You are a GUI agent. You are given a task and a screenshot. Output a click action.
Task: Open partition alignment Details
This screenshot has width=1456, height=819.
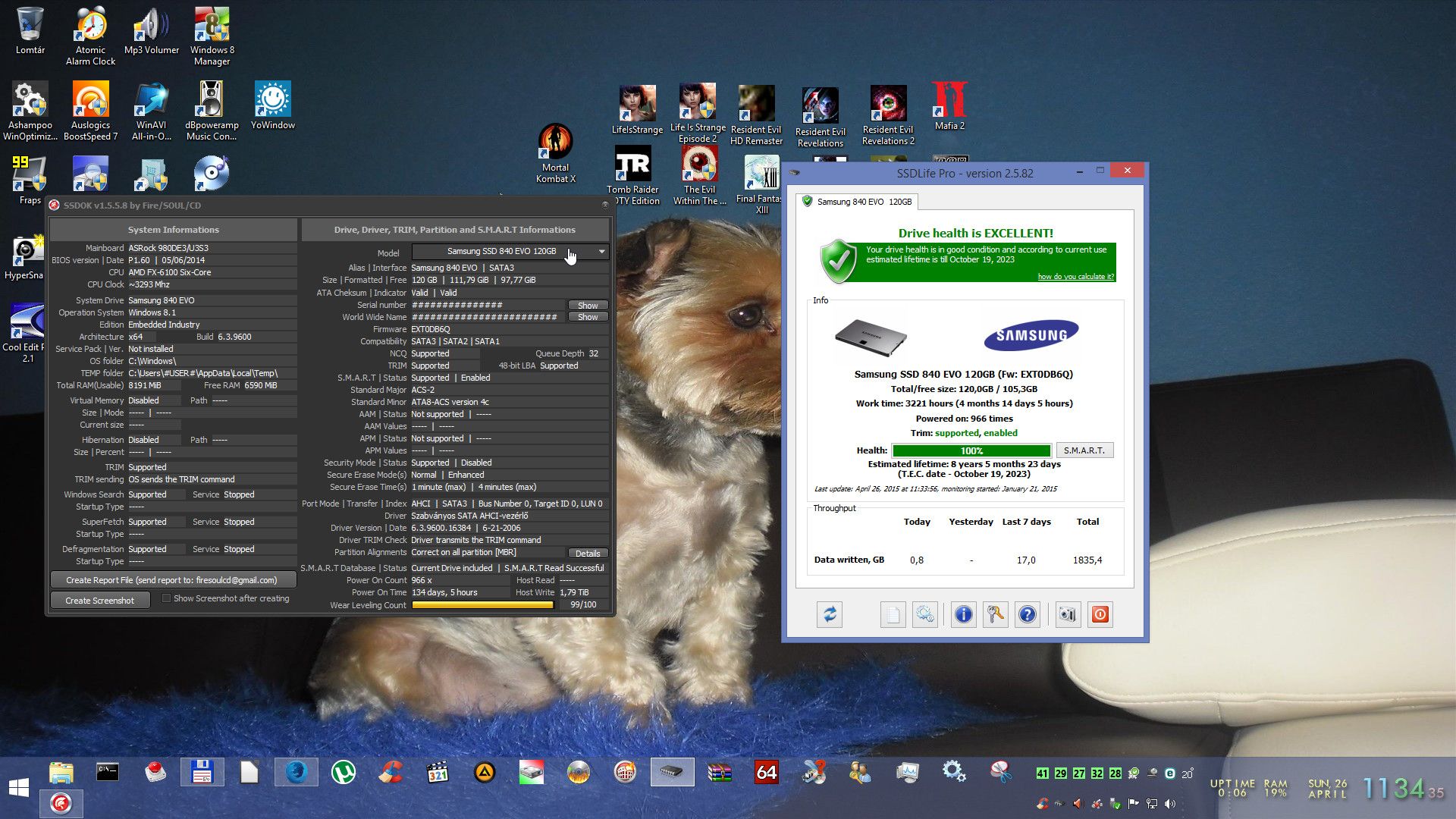[588, 553]
